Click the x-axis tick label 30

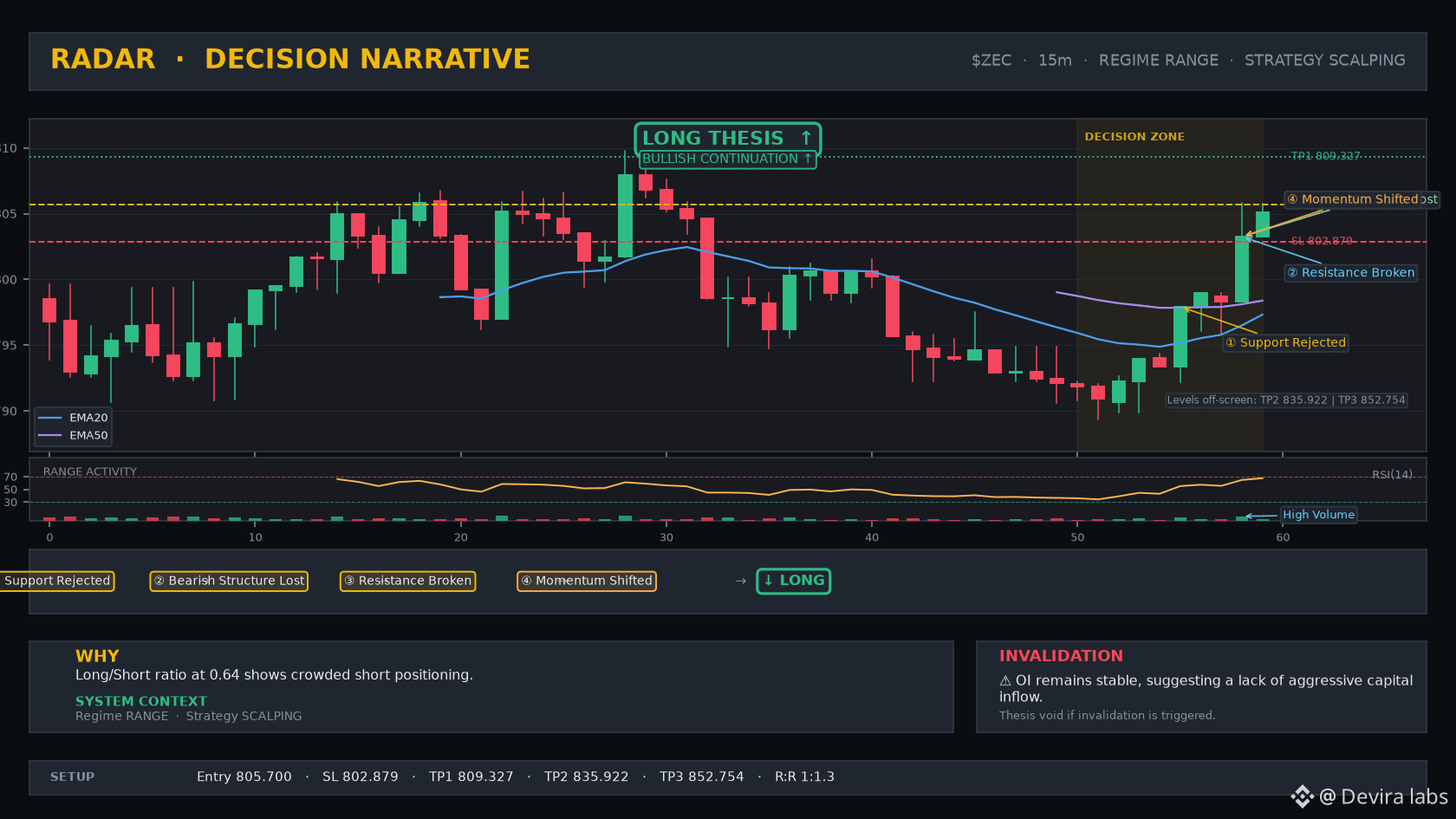(666, 537)
